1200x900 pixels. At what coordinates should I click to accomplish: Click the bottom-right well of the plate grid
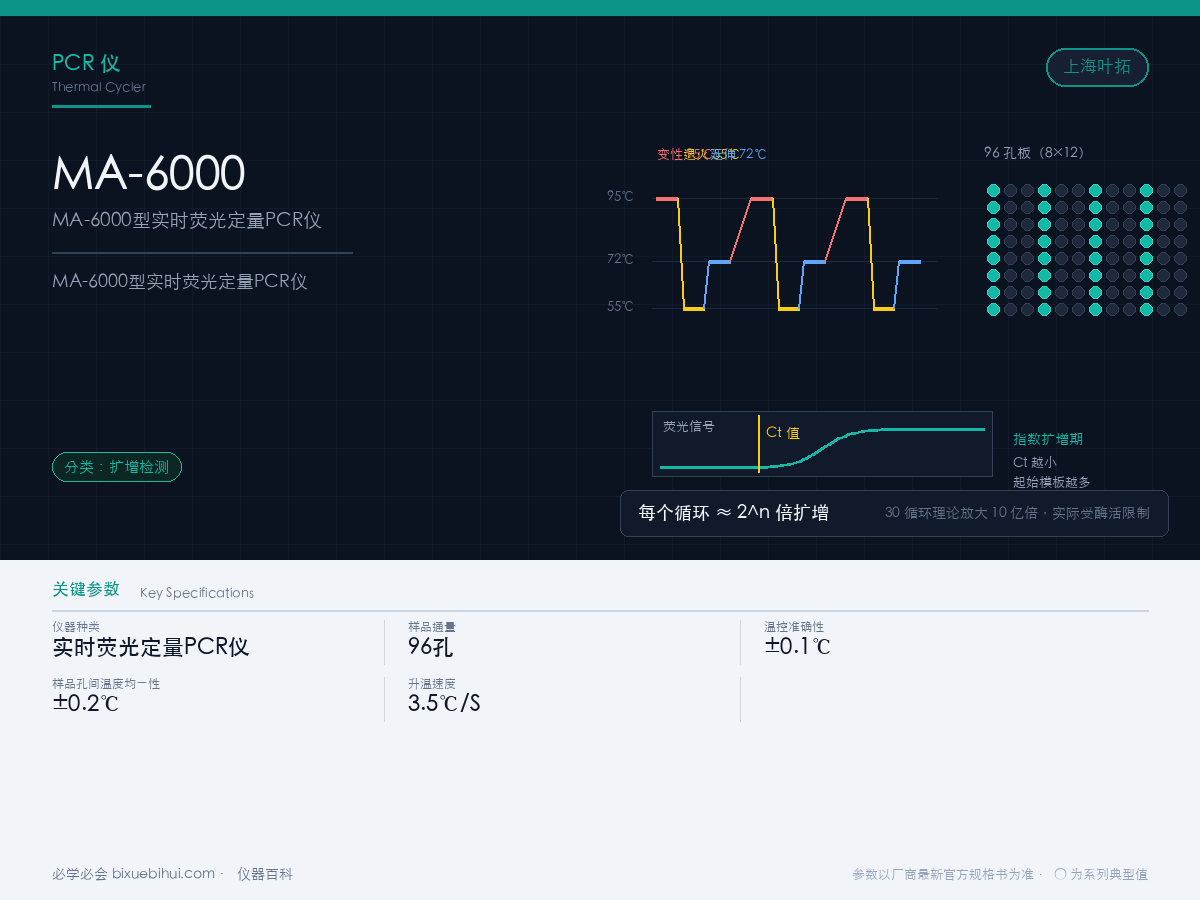pos(1180,309)
